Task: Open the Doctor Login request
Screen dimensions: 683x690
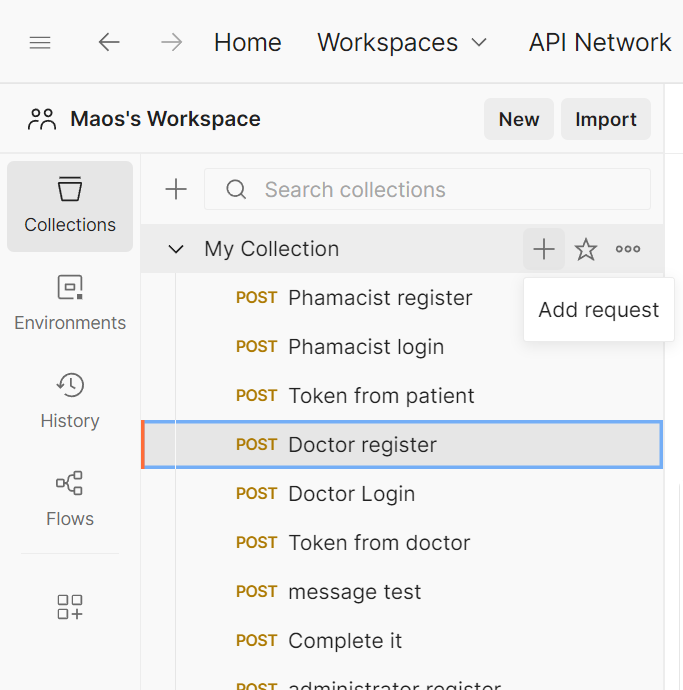Action: pyautogui.click(x=402, y=494)
